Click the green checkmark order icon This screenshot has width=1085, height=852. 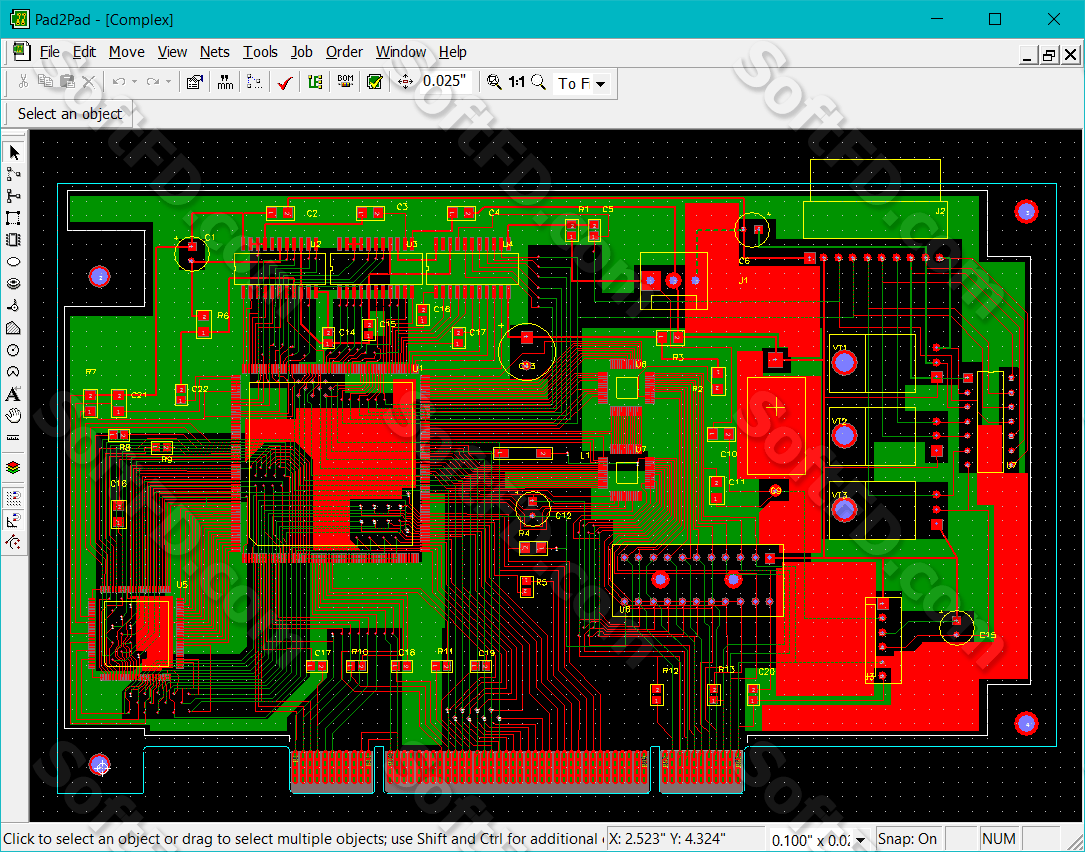[x=375, y=82]
